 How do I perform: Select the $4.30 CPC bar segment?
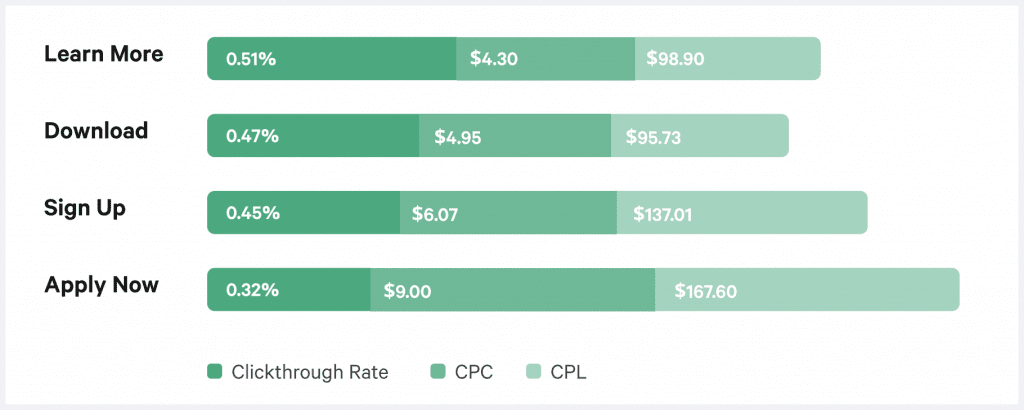[545, 59]
